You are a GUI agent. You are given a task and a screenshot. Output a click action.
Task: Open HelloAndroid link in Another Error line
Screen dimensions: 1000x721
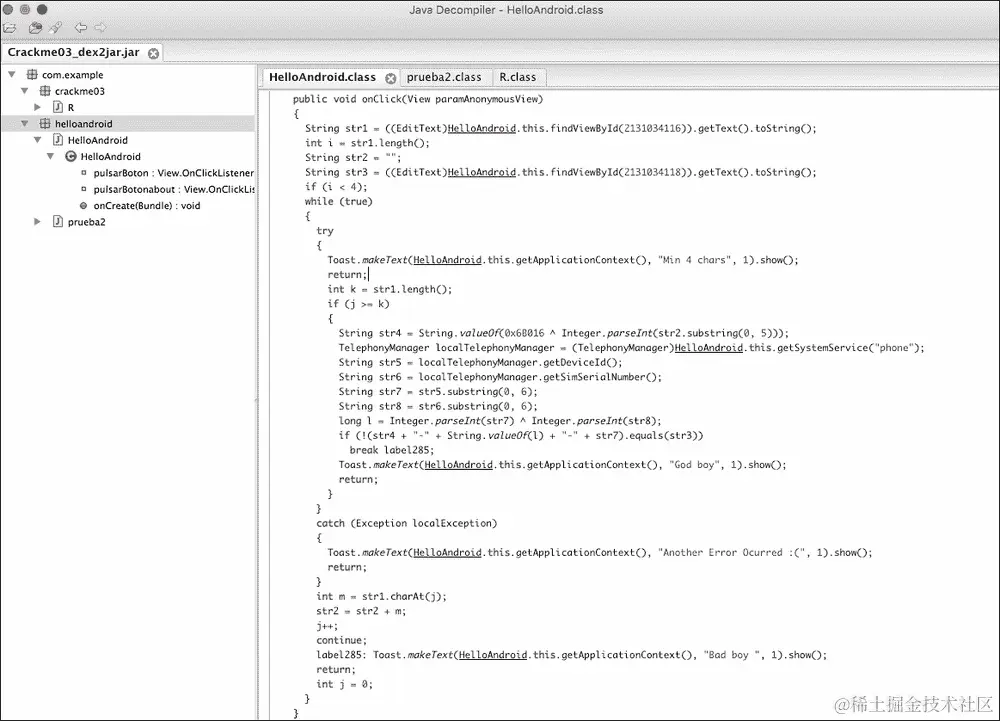[x=447, y=553]
